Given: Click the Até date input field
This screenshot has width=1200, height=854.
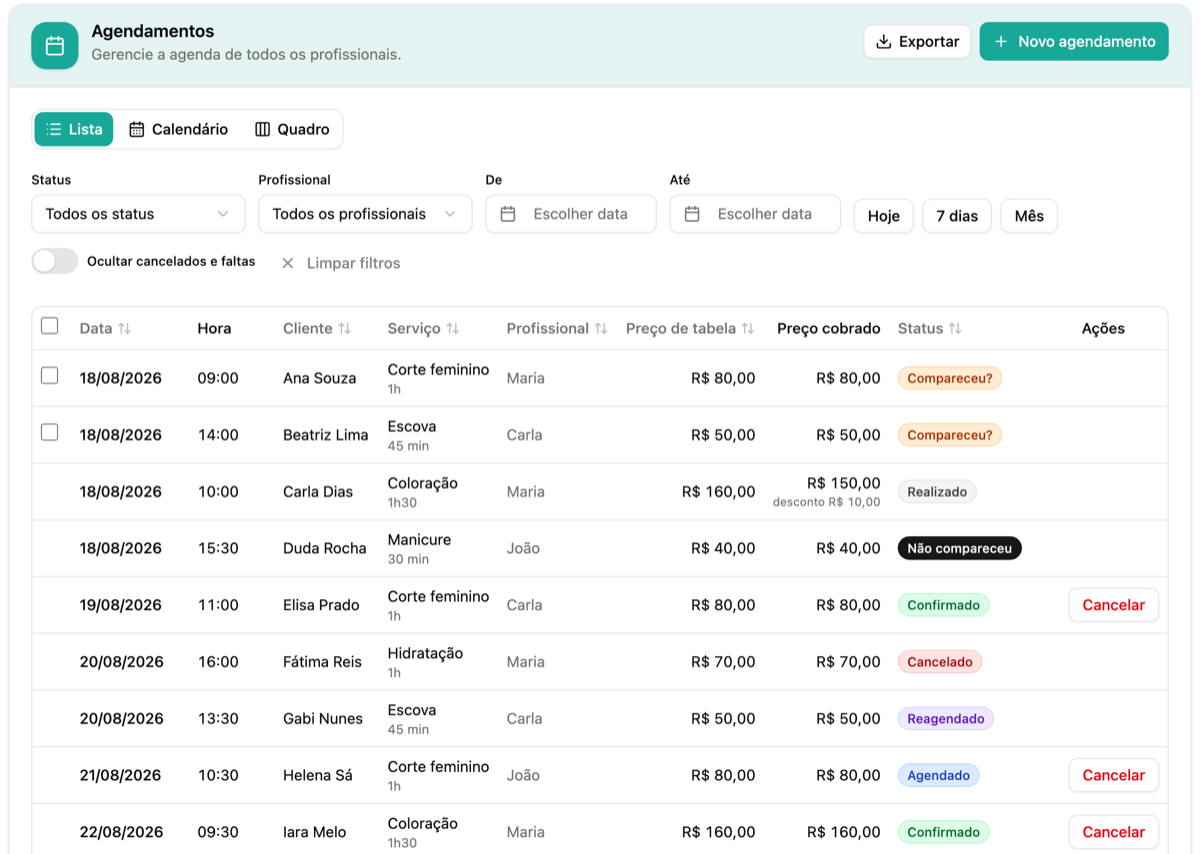Looking at the screenshot, I should point(755,214).
